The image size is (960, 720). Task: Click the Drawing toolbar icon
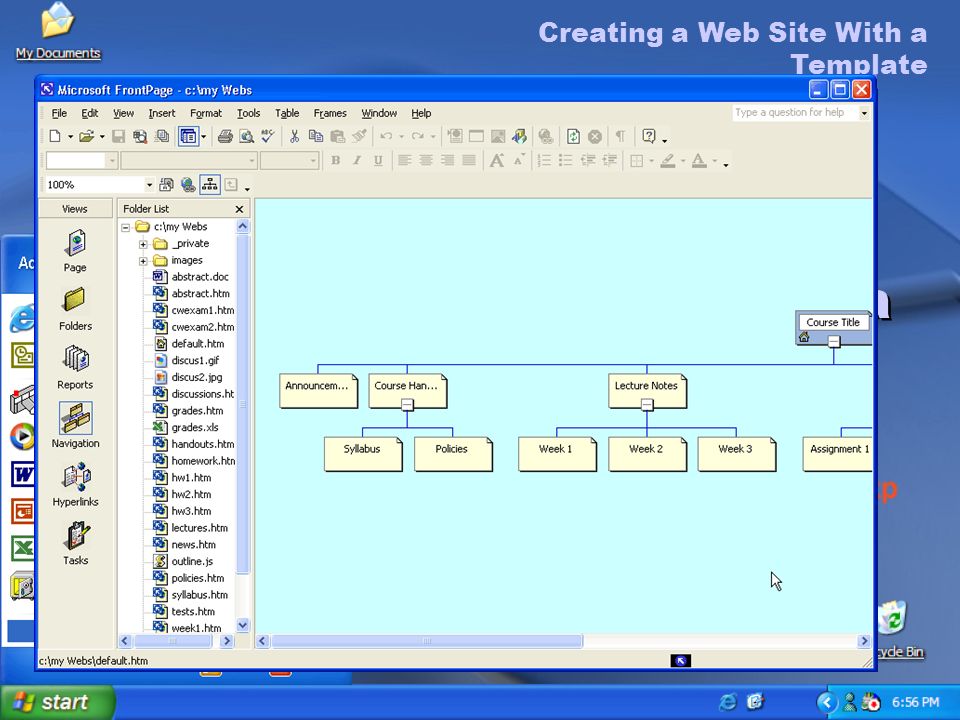(x=519, y=137)
